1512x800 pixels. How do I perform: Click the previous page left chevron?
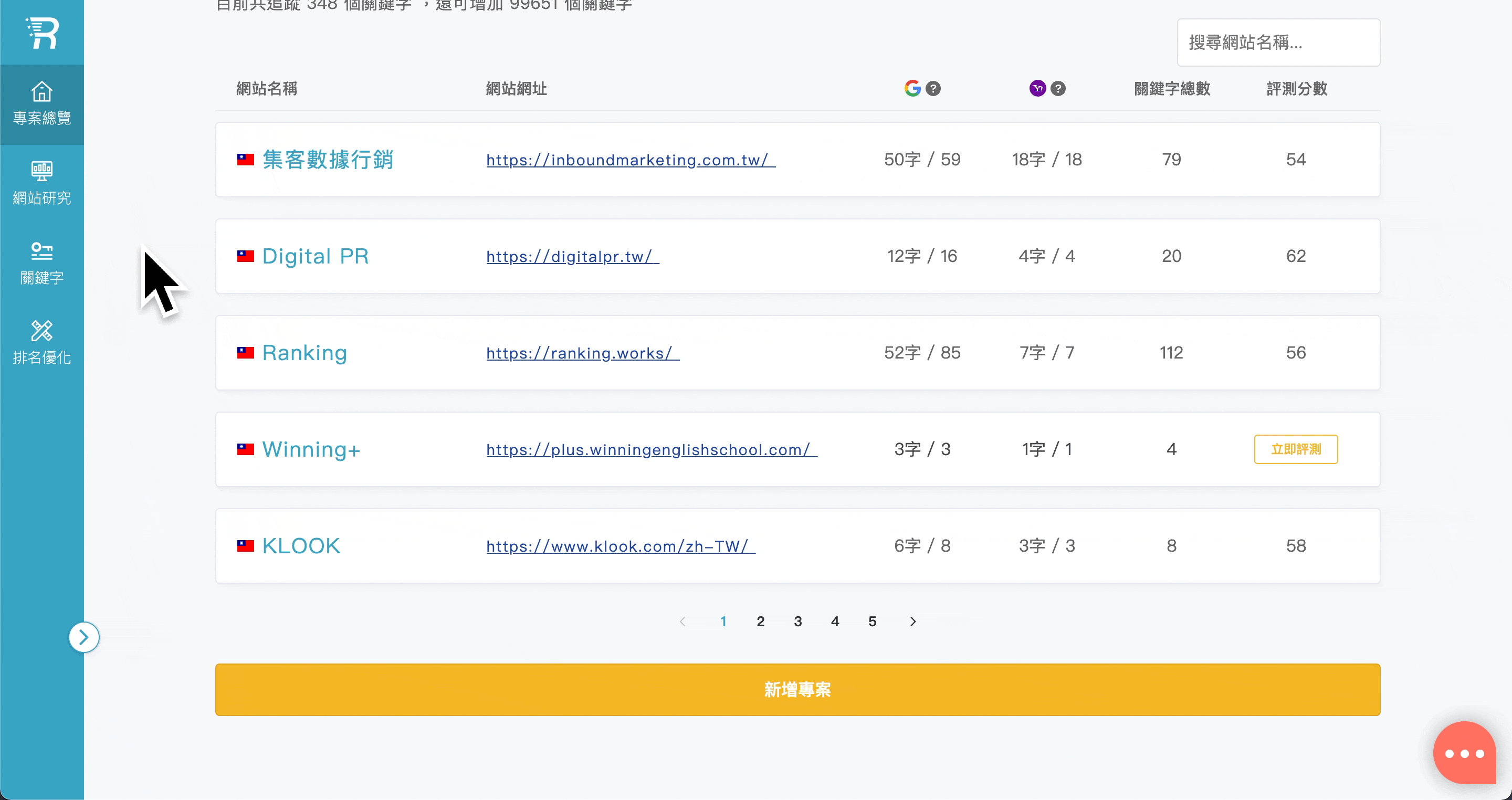[682, 622]
